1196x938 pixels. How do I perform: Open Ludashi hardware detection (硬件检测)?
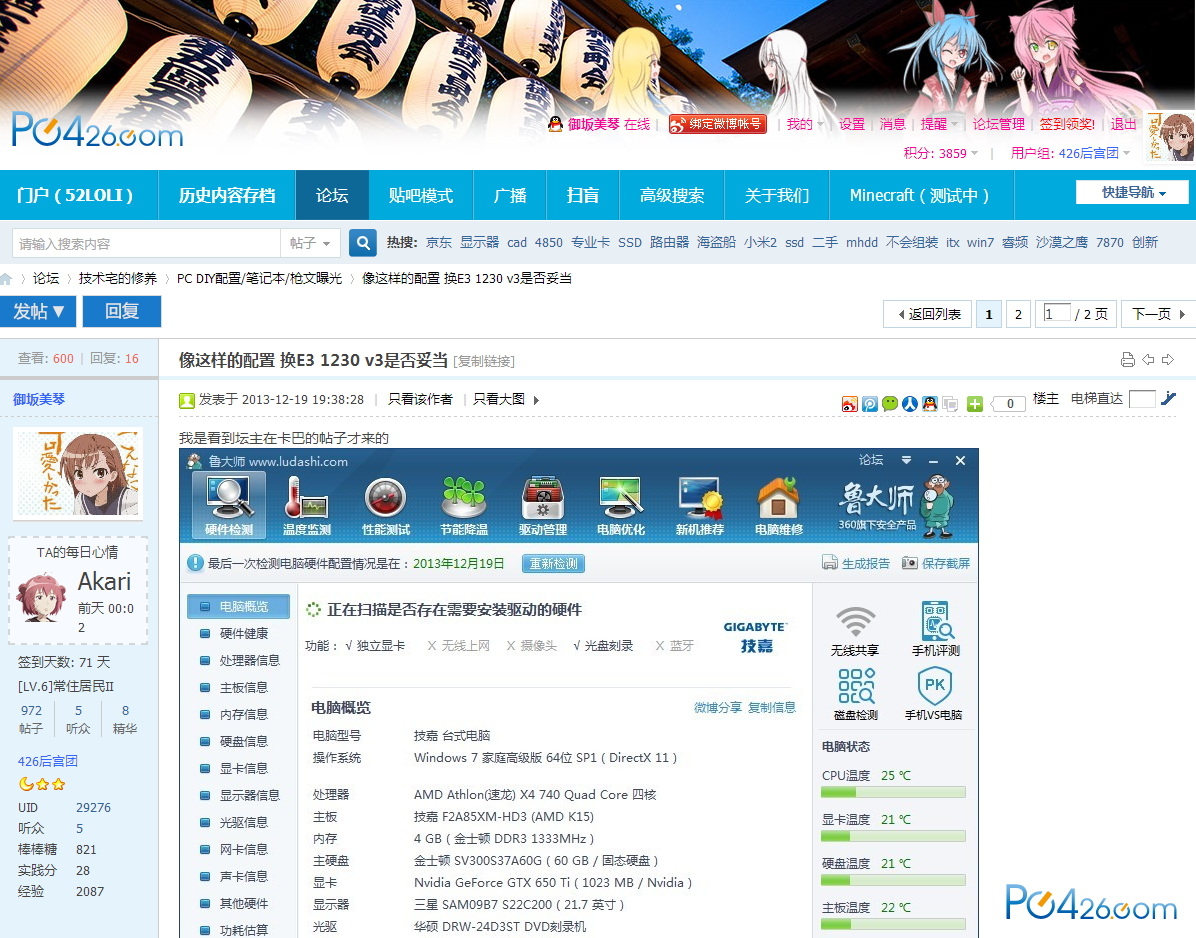(229, 505)
